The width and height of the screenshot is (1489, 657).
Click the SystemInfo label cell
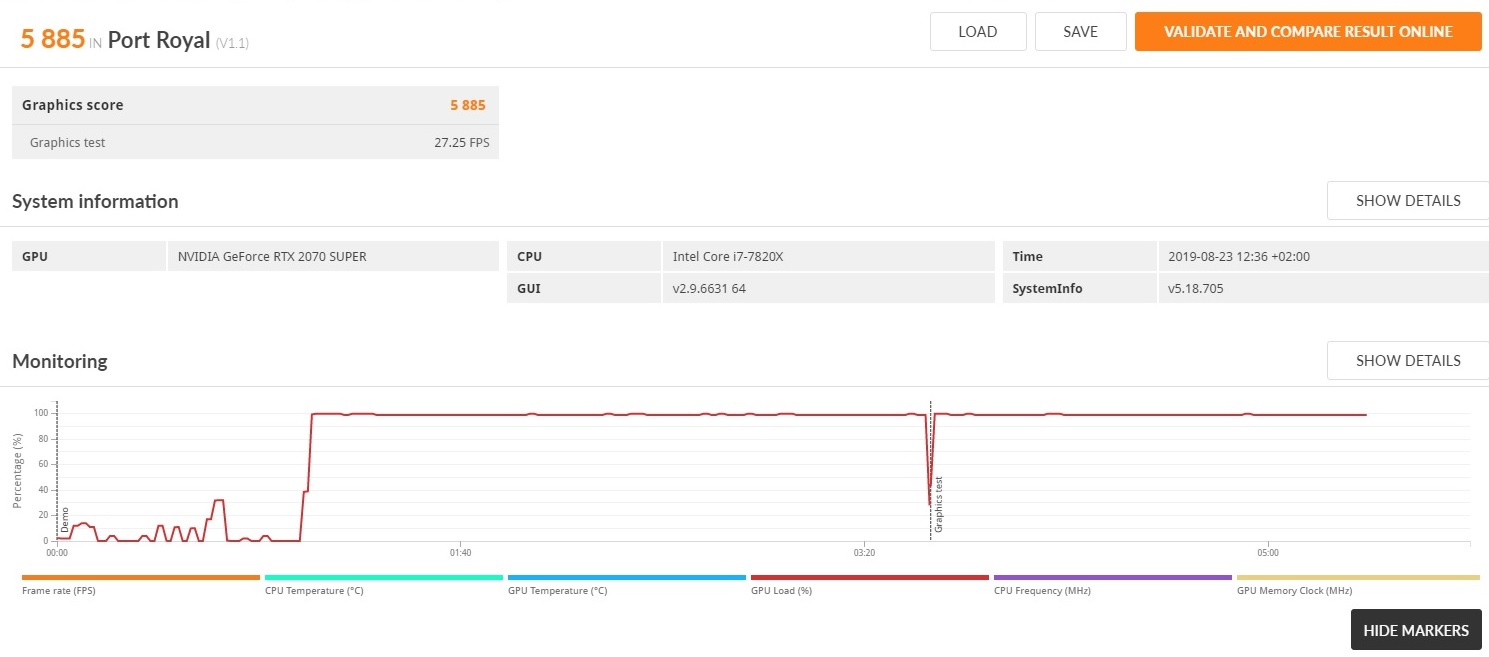click(1079, 288)
